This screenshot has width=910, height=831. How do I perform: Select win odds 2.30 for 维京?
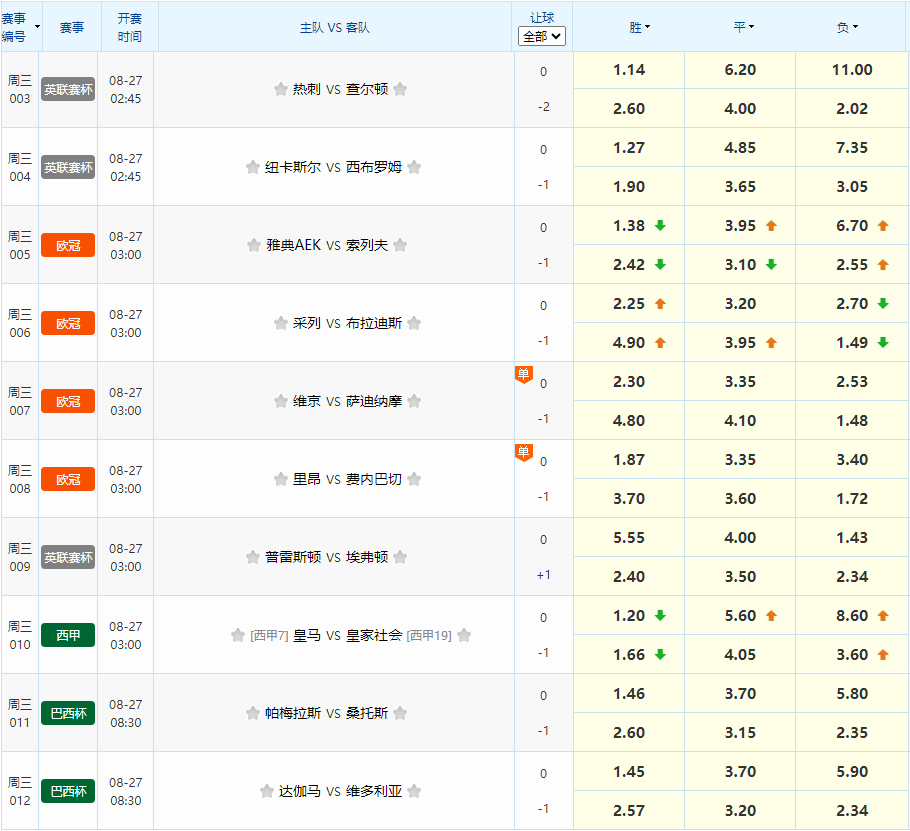point(629,382)
